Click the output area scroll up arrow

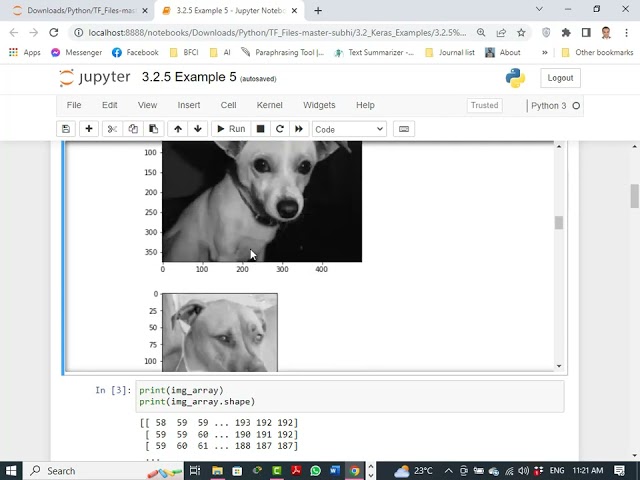point(559,146)
